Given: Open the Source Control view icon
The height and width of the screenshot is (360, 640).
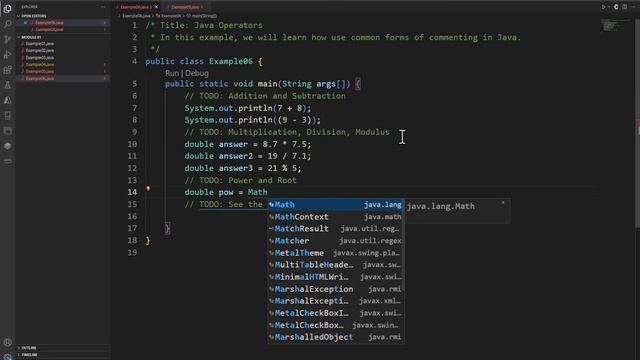Looking at the screenshot, I should (7, 39).
